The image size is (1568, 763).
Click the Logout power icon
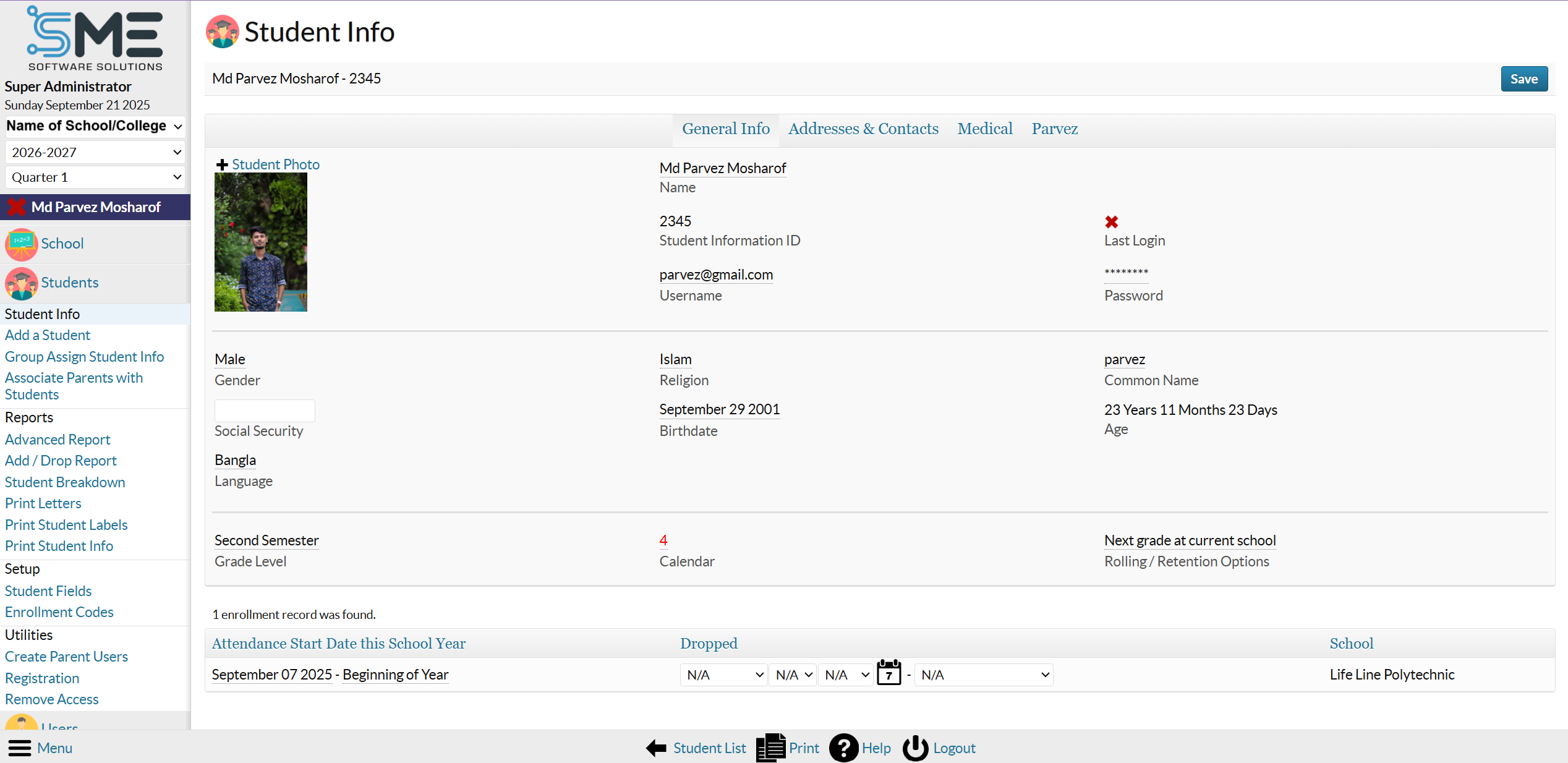coord(915,748)
